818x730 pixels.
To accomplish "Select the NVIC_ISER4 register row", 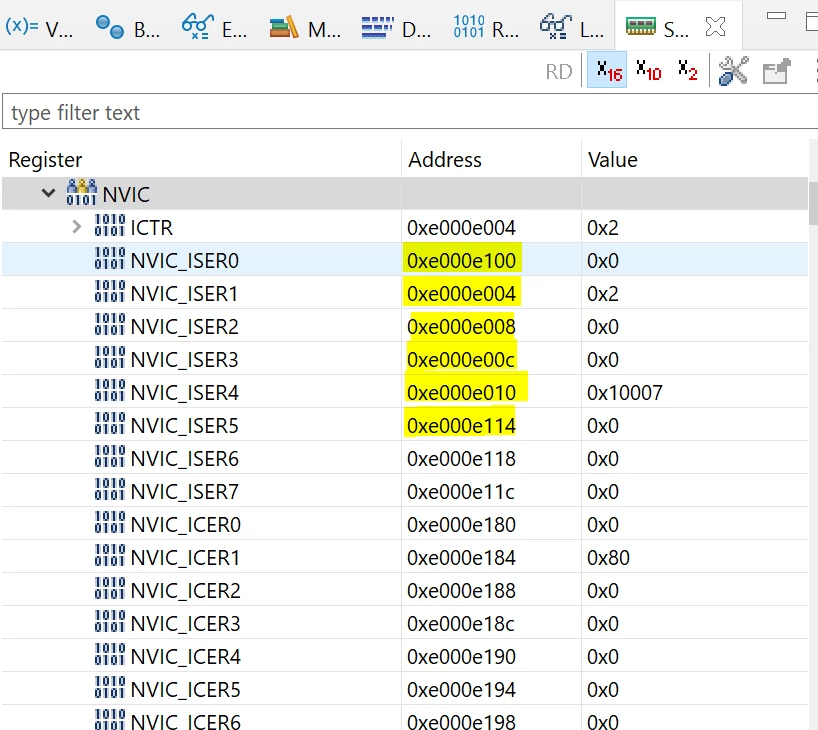I will pos(405,392).
